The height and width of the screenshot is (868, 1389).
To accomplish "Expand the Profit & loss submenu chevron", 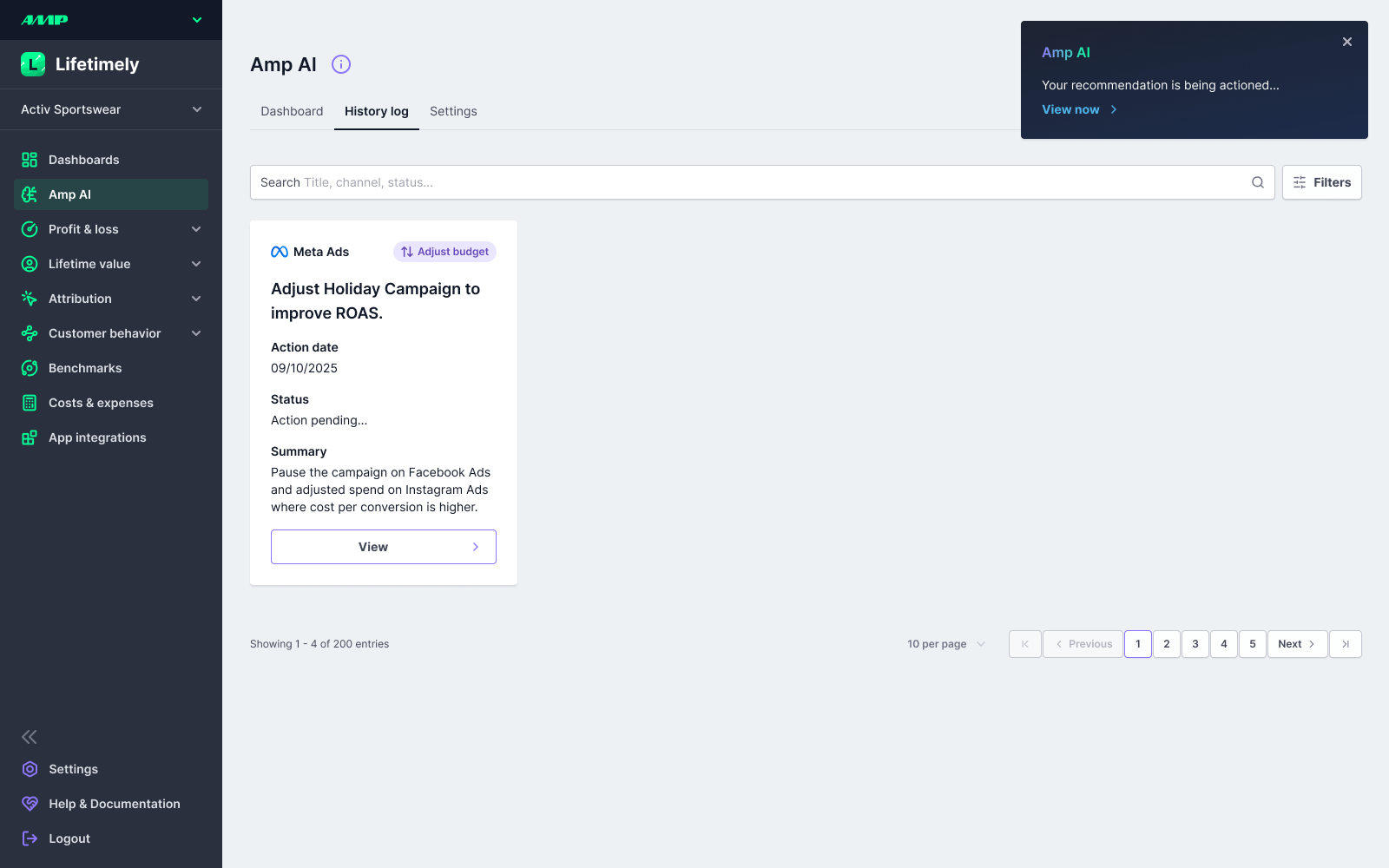I will point(196,229).
